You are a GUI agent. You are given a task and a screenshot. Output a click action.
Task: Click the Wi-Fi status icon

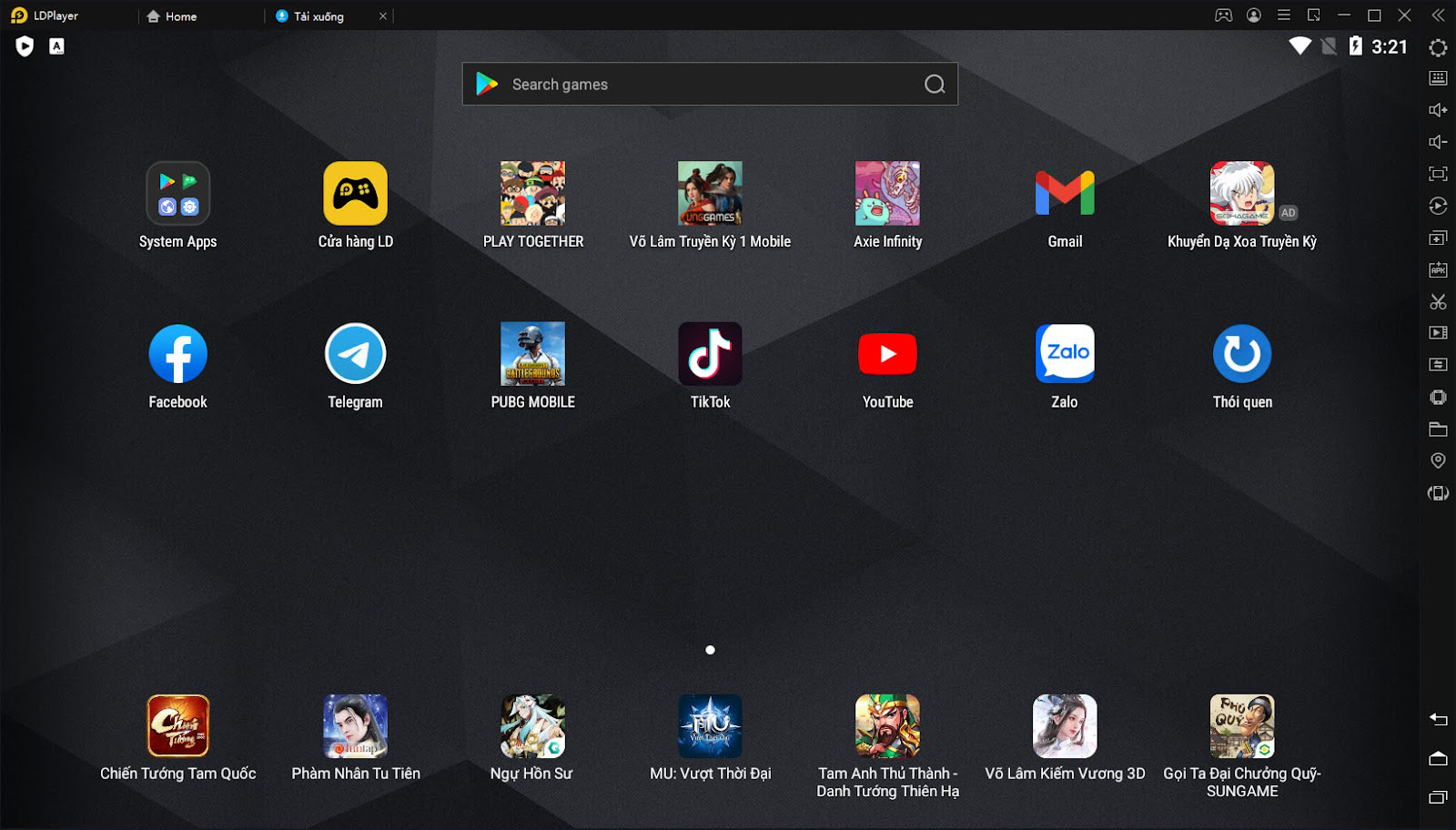pyautogui.click(x=1300, y=46)
